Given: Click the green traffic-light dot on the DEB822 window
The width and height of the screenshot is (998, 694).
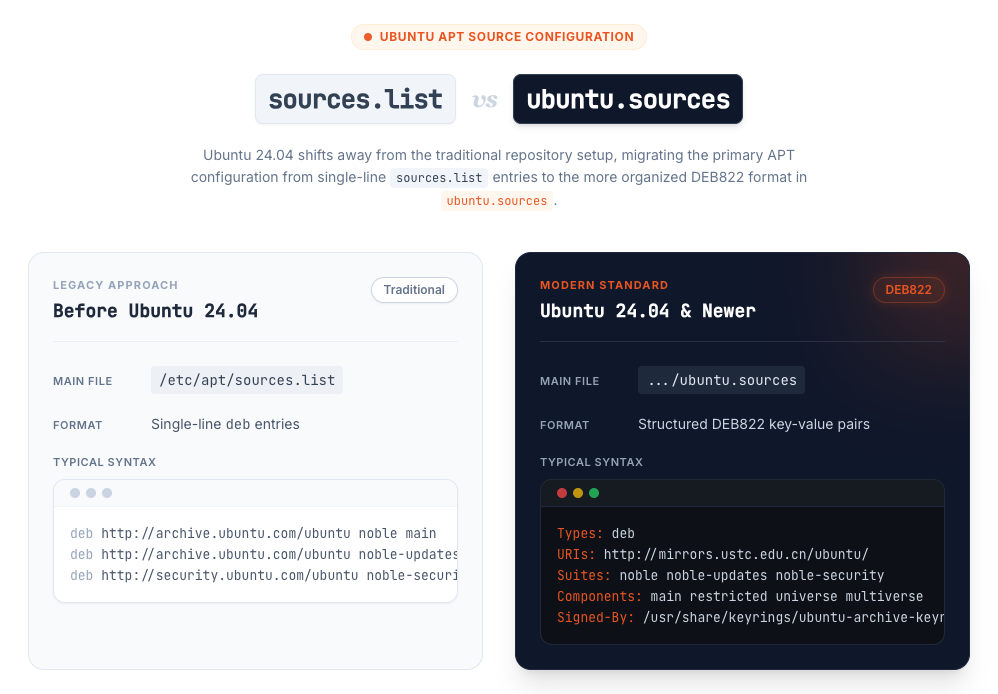Looking at the screenshot, I should click(594, 492).
